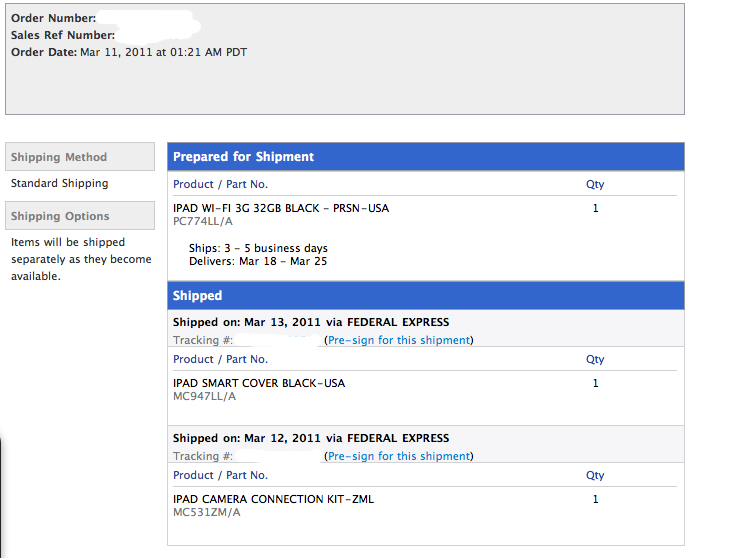The height and width of the screenshot is (558, 741).
Task: Click Pre-sign link for the Mar 13 shipment
Action: (x=398, y=340)
